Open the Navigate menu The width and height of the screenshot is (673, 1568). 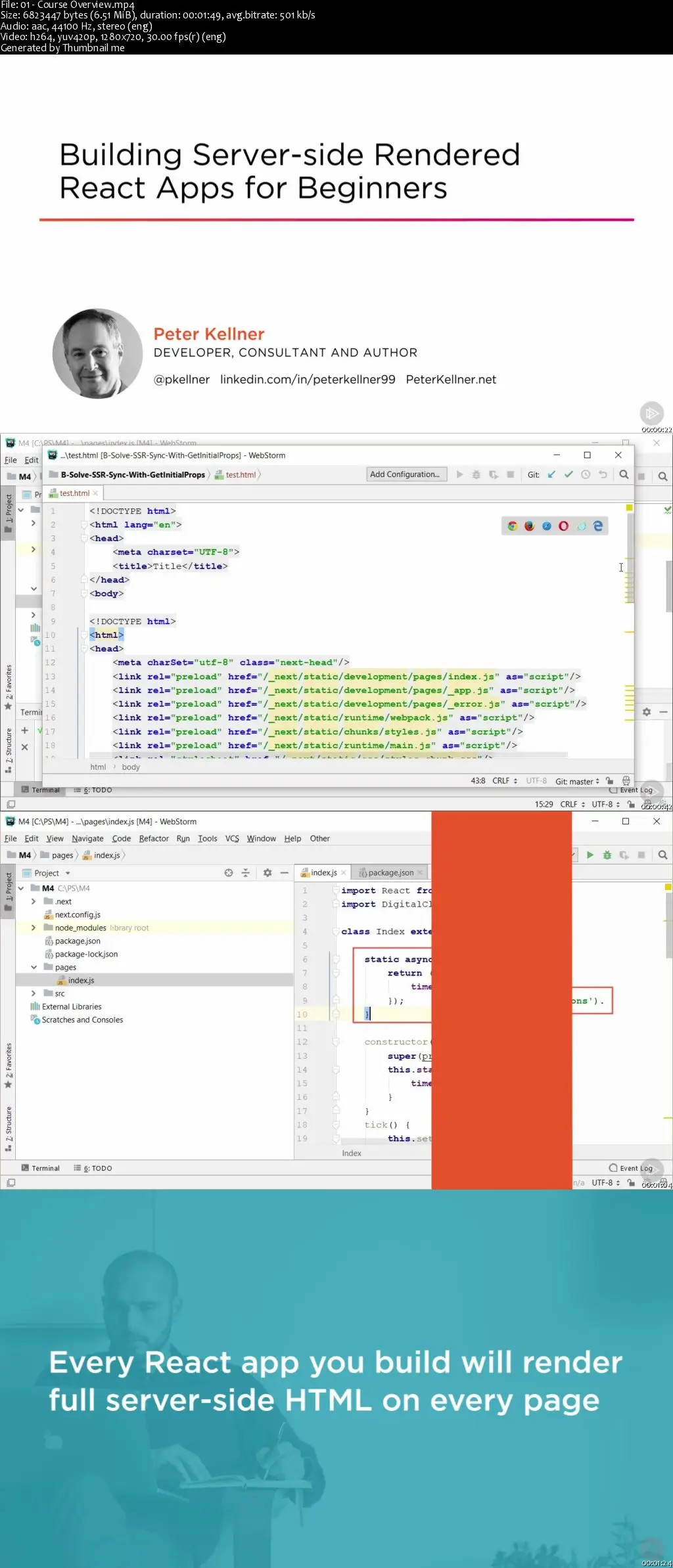[x=87, y=838]
